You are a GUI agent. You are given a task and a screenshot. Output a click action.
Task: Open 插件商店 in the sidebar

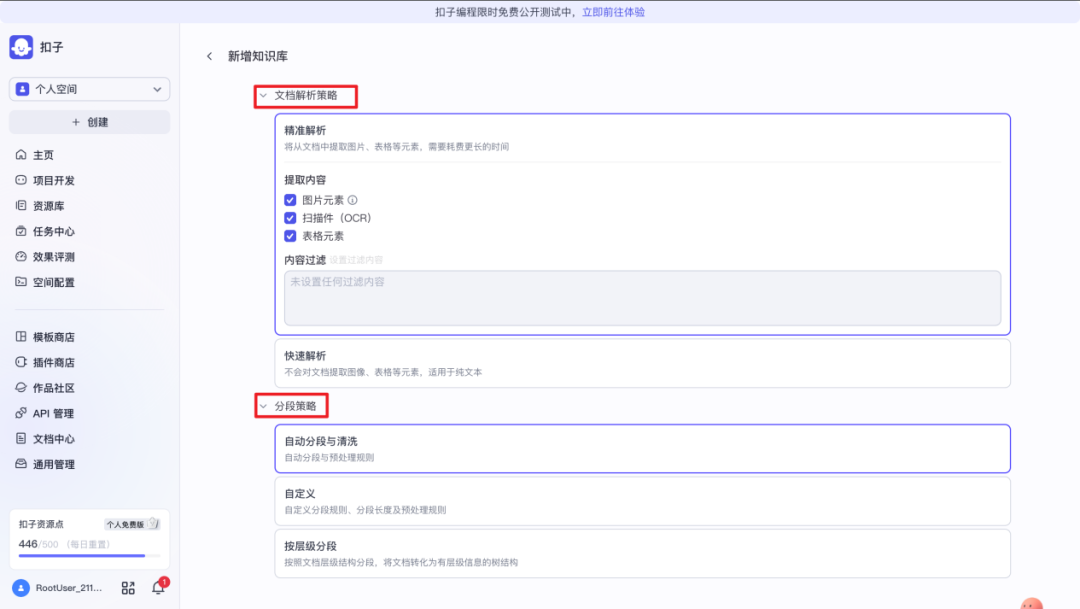point(53,362)
